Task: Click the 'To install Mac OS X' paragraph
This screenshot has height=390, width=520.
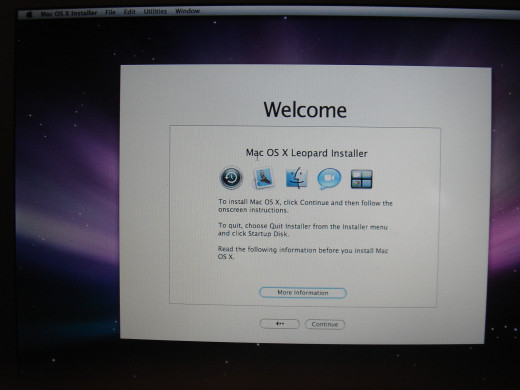Action: point(305,206)
